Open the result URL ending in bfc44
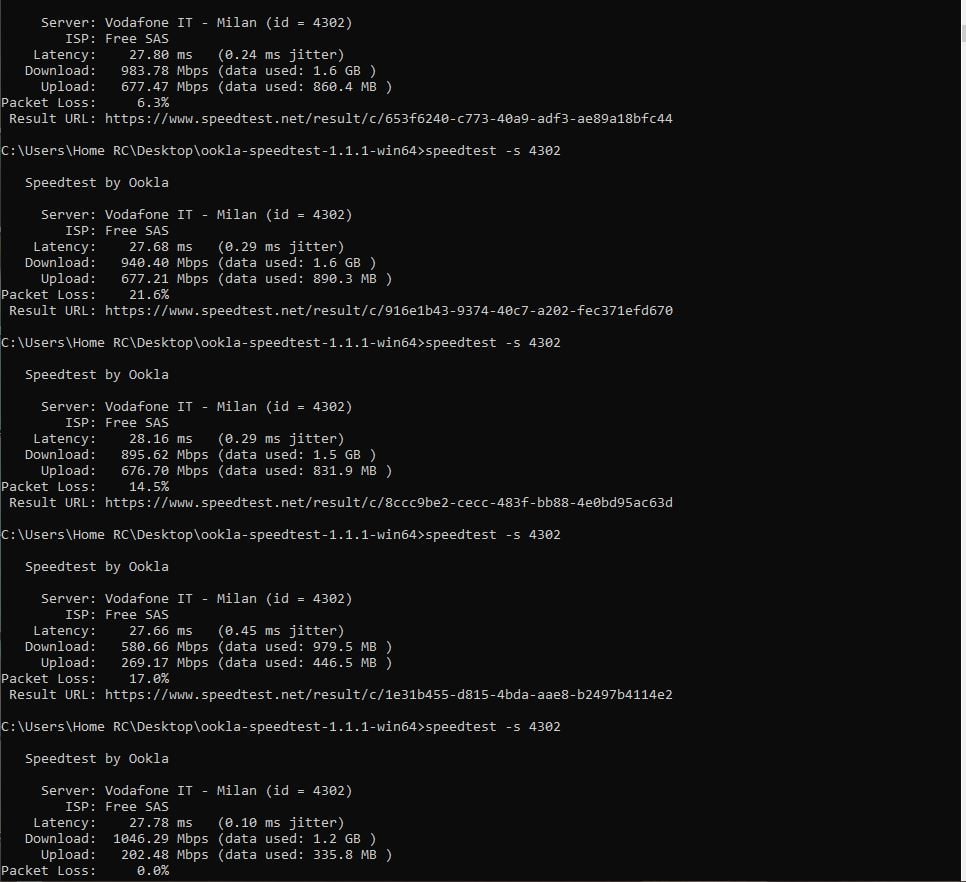This screenshot has width=966, height=882. pyautogui.click(x=388, y=119)
